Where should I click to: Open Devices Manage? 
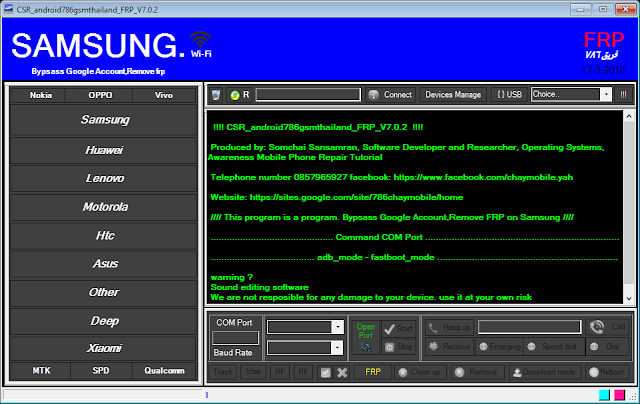point(453,95)
